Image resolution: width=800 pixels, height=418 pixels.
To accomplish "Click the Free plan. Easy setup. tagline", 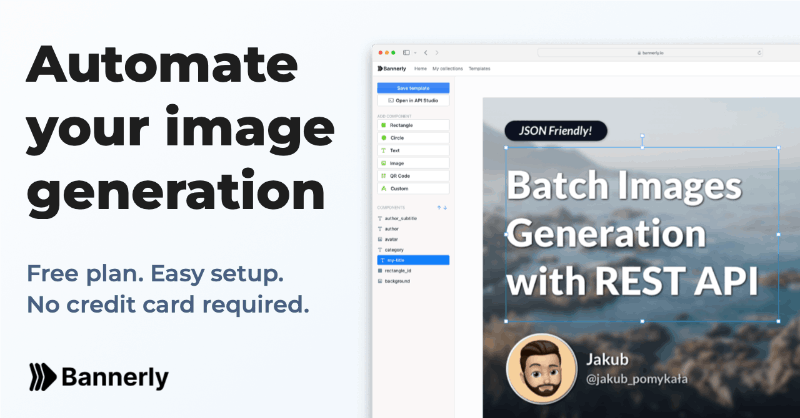I will (155, 274).
